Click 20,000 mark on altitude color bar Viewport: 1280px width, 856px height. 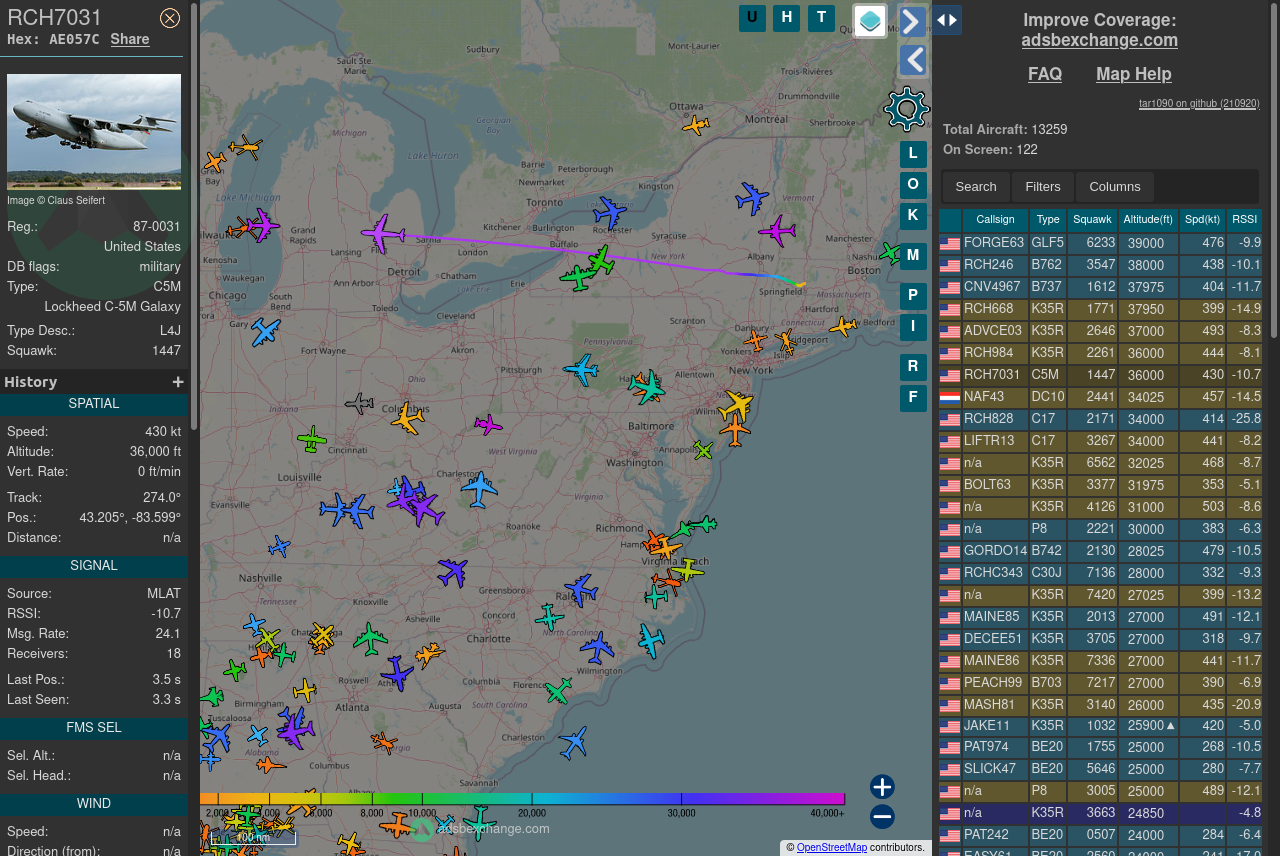[532, 813]
